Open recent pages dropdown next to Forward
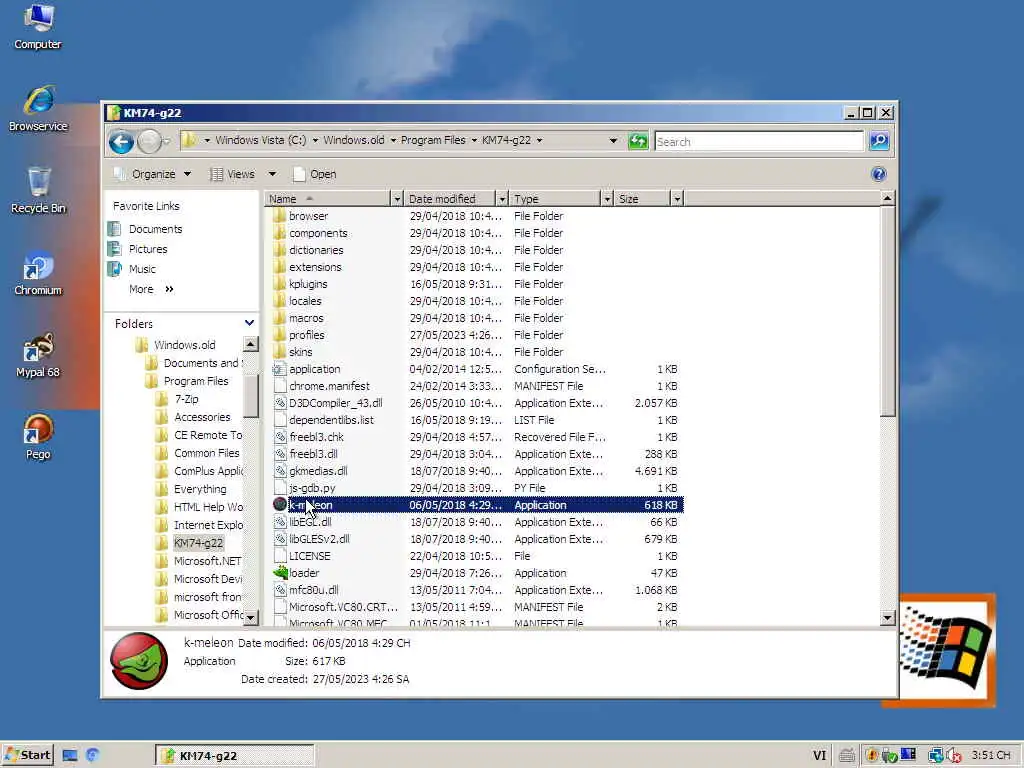The width and height of the screenshot is (1024, 768). [x=167, y=141]
